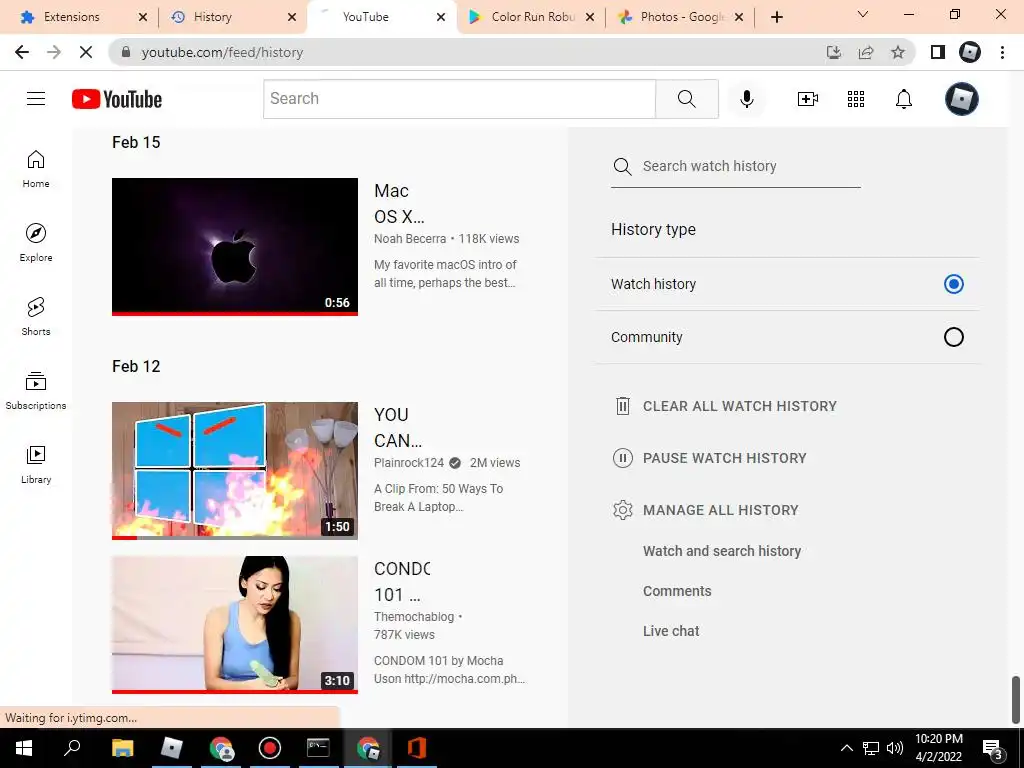Open the Live chat history link

click(x=671, y=631)
